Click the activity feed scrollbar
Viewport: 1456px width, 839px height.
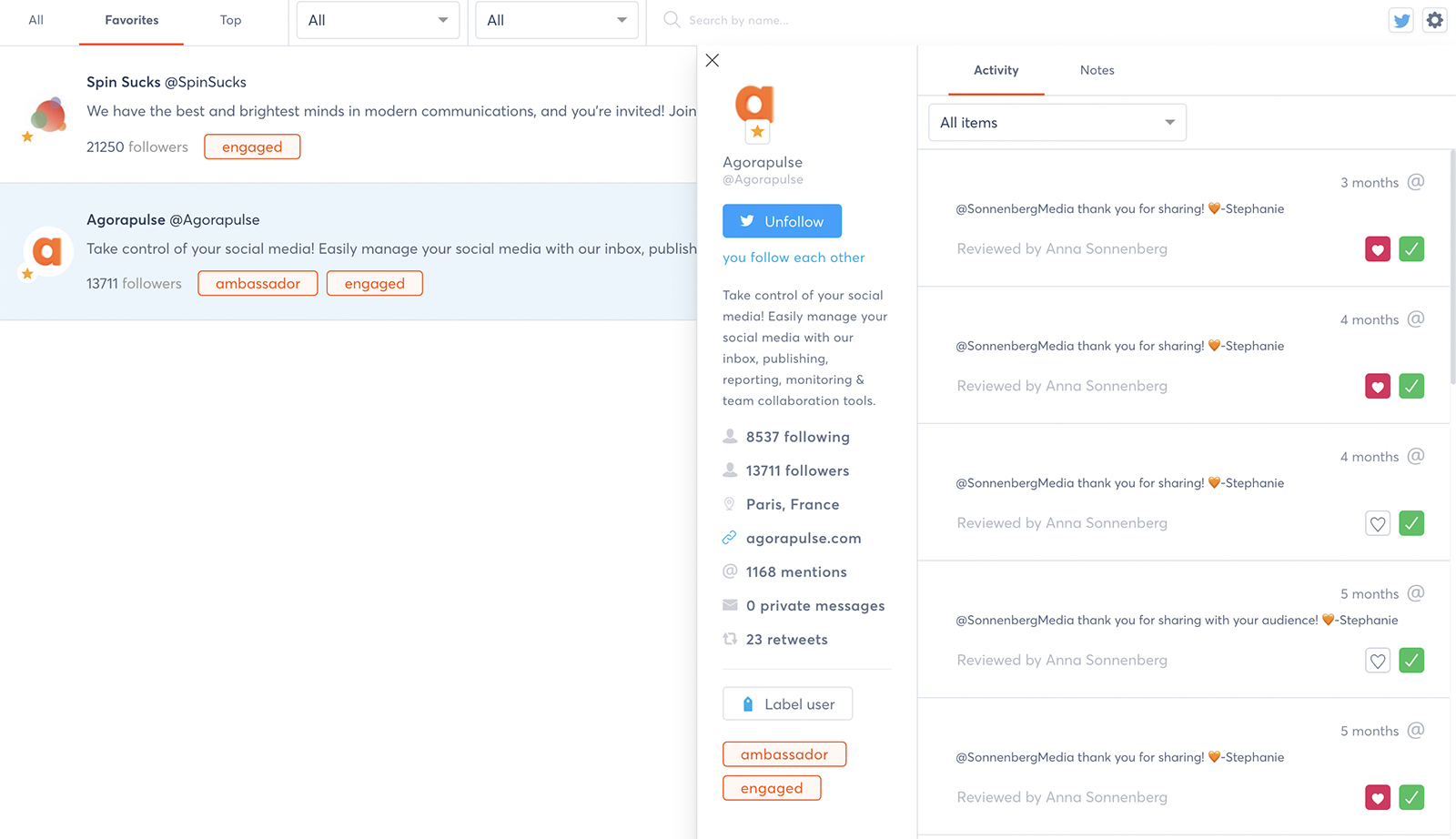click(x=1452, y=268)
